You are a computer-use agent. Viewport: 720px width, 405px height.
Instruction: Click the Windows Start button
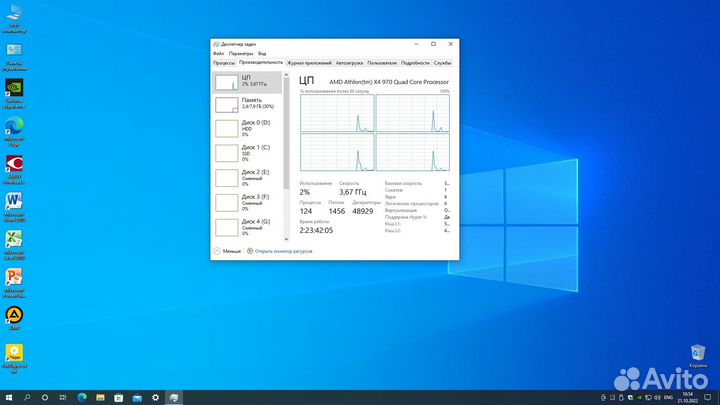8,397
